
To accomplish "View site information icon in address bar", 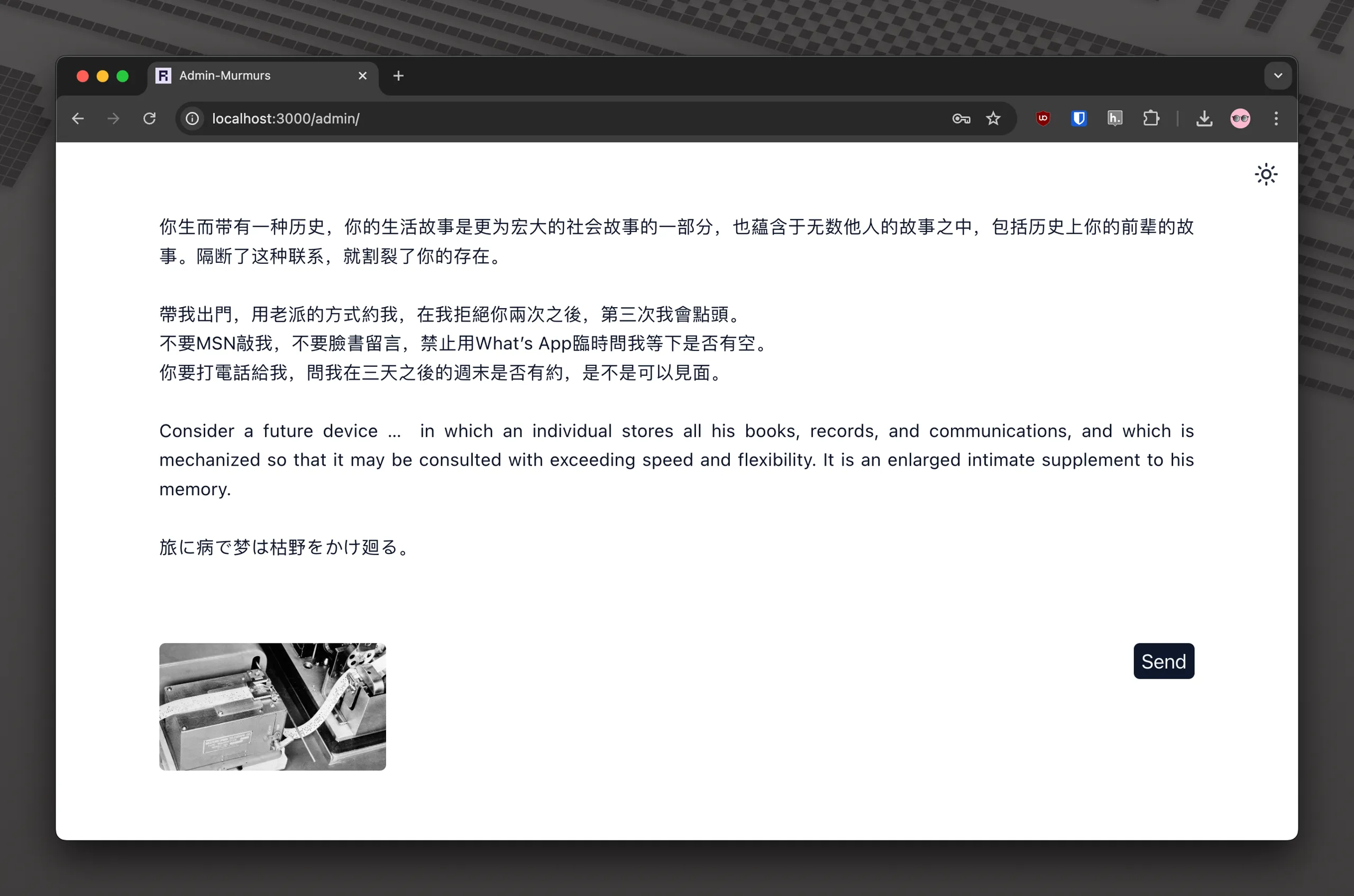I will [192, 118].
